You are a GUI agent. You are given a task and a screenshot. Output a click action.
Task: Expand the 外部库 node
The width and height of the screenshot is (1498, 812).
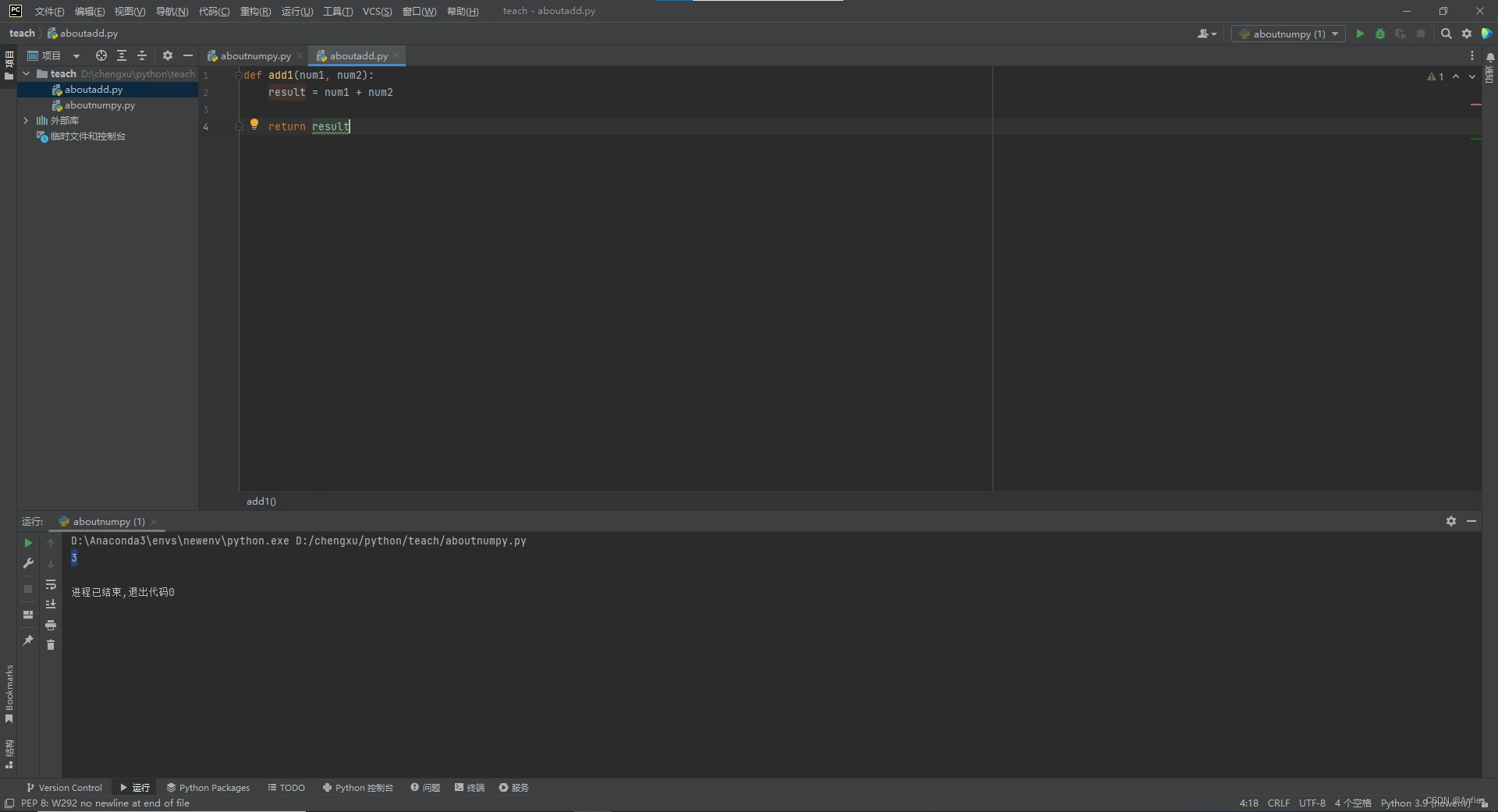27,120
